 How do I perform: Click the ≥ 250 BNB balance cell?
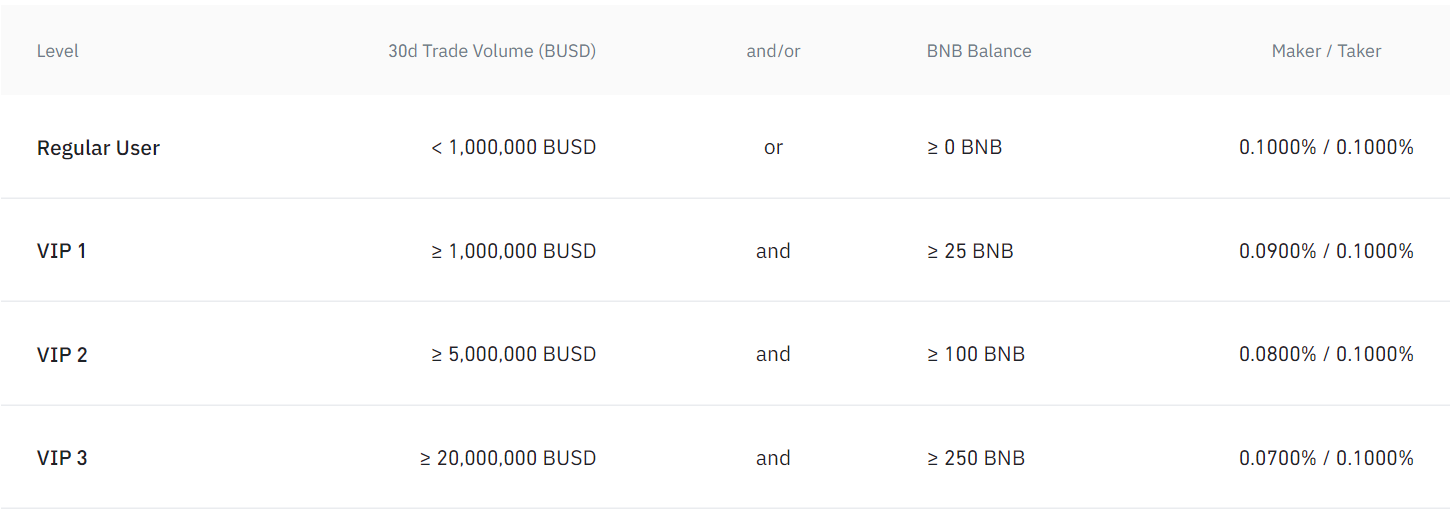coord(975,458)
